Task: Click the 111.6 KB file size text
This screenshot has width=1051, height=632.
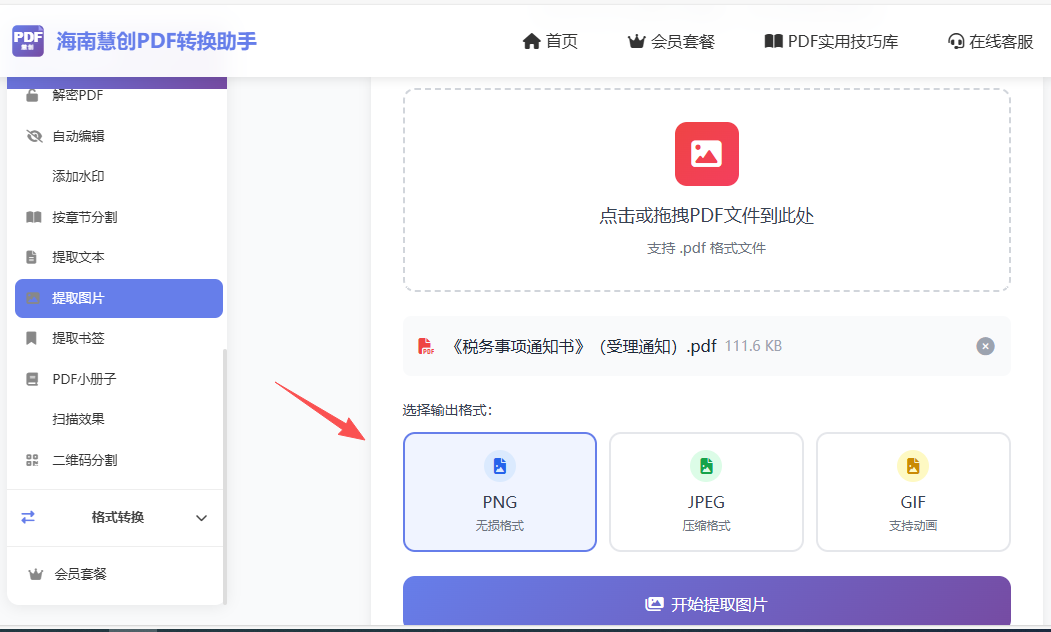Action: click(x=753, y=346)
